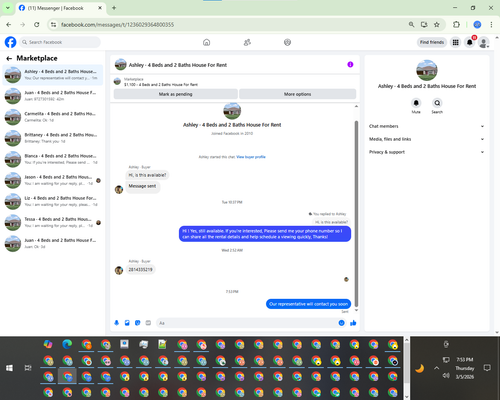The height and width of the screenshot is (400, 500).
Task: Open the Windows Start button
Action: 9,368
